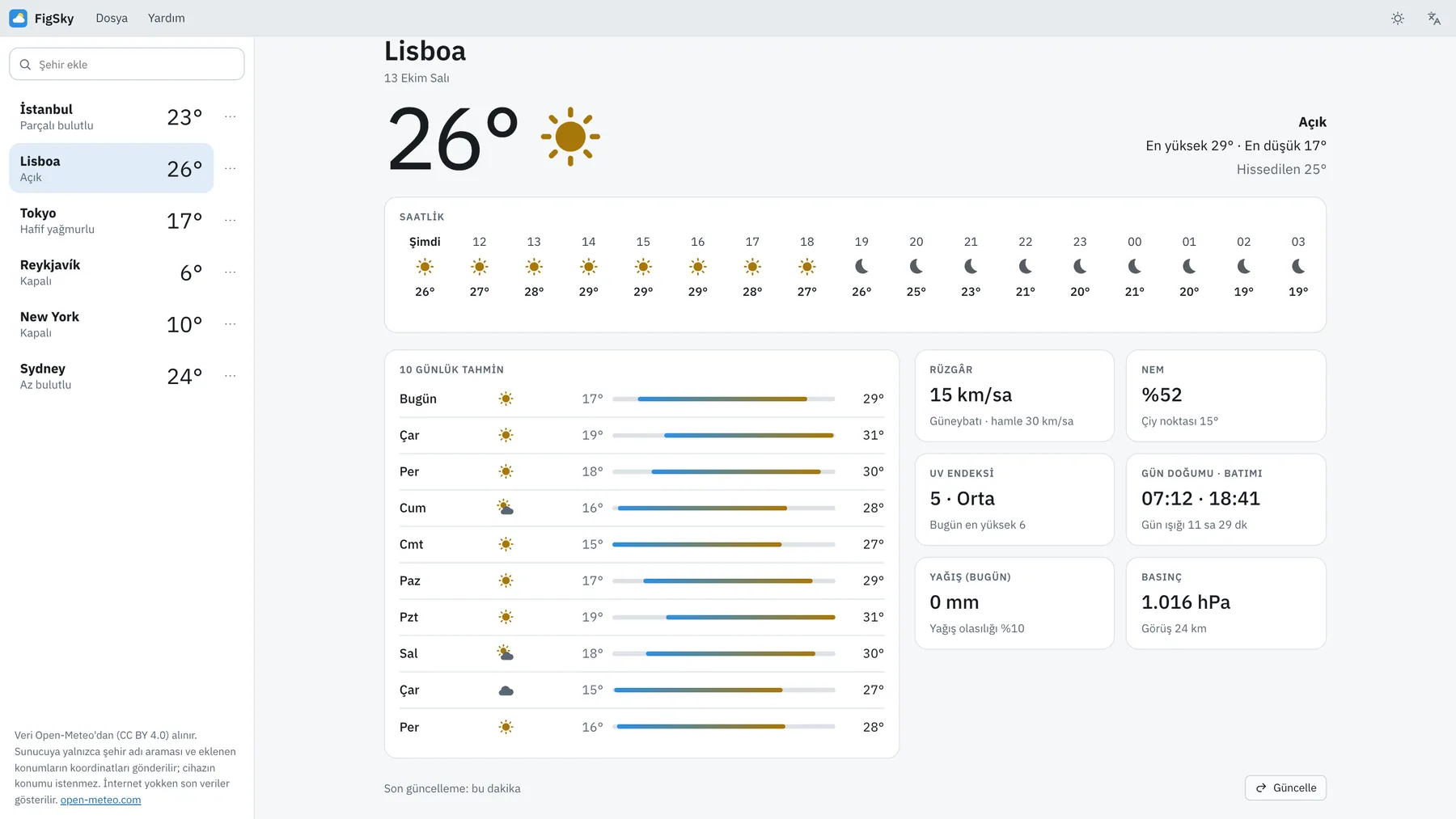Open more options for İstanbul
Screen dimensions: 1456x819
point(231,116)
